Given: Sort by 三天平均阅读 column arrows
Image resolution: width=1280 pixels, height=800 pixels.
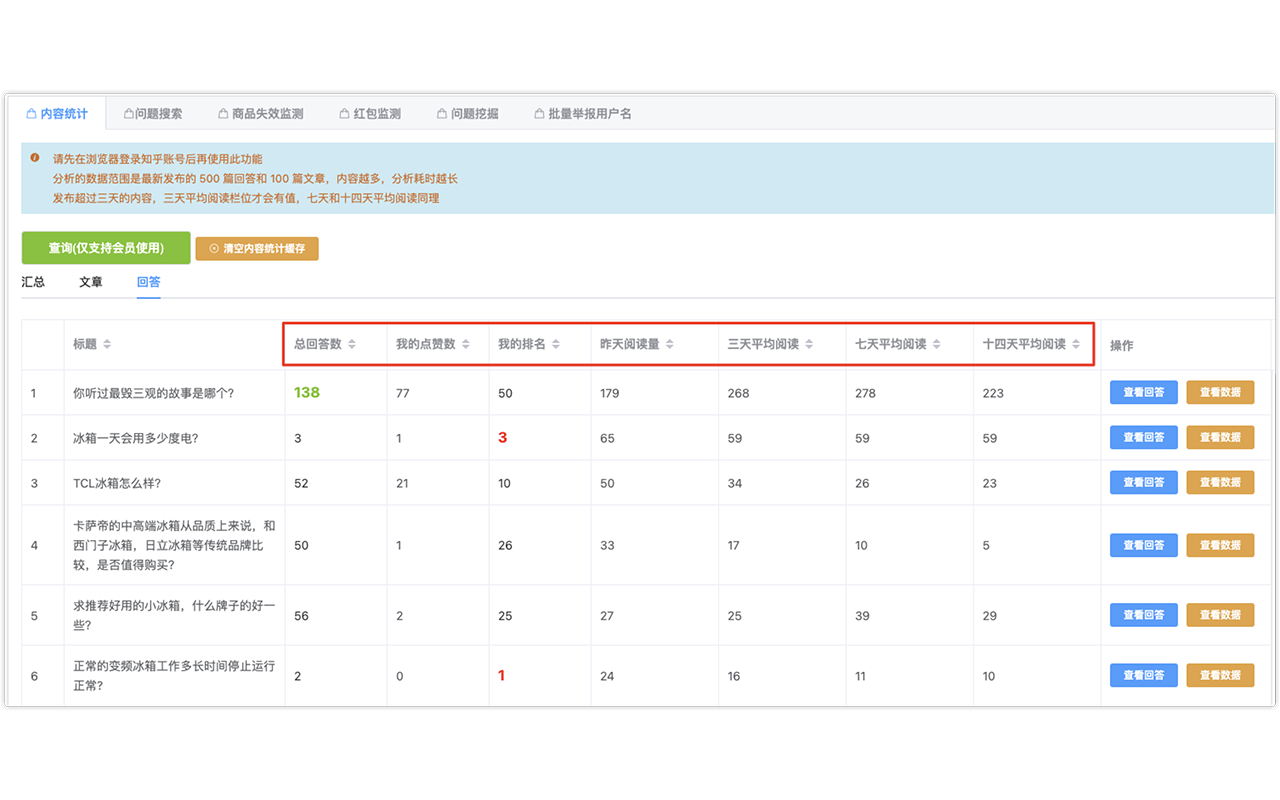Looking at the screenshot, I should (x=808, y=344).
